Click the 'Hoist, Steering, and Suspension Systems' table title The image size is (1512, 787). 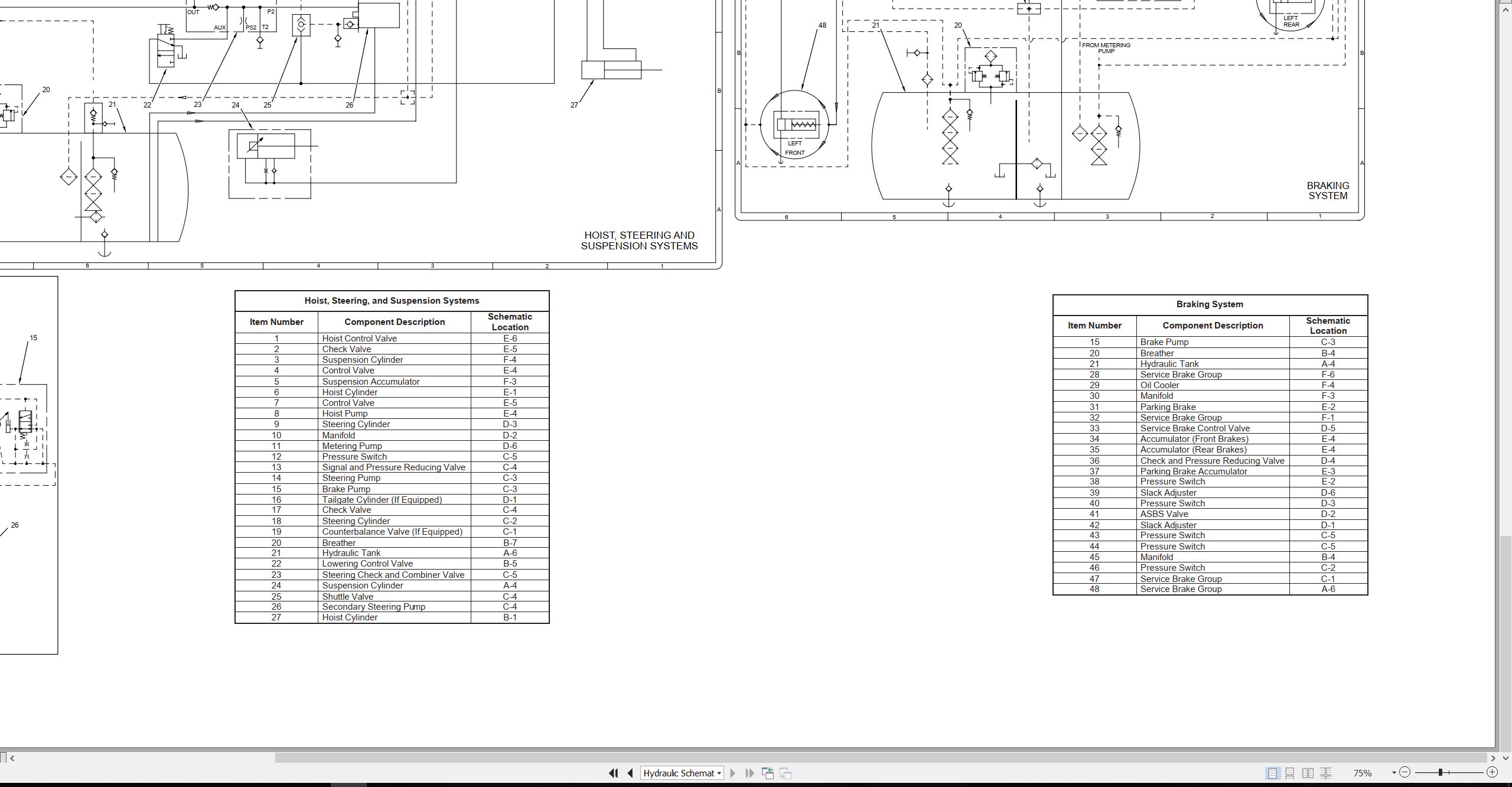pos(392,301)
